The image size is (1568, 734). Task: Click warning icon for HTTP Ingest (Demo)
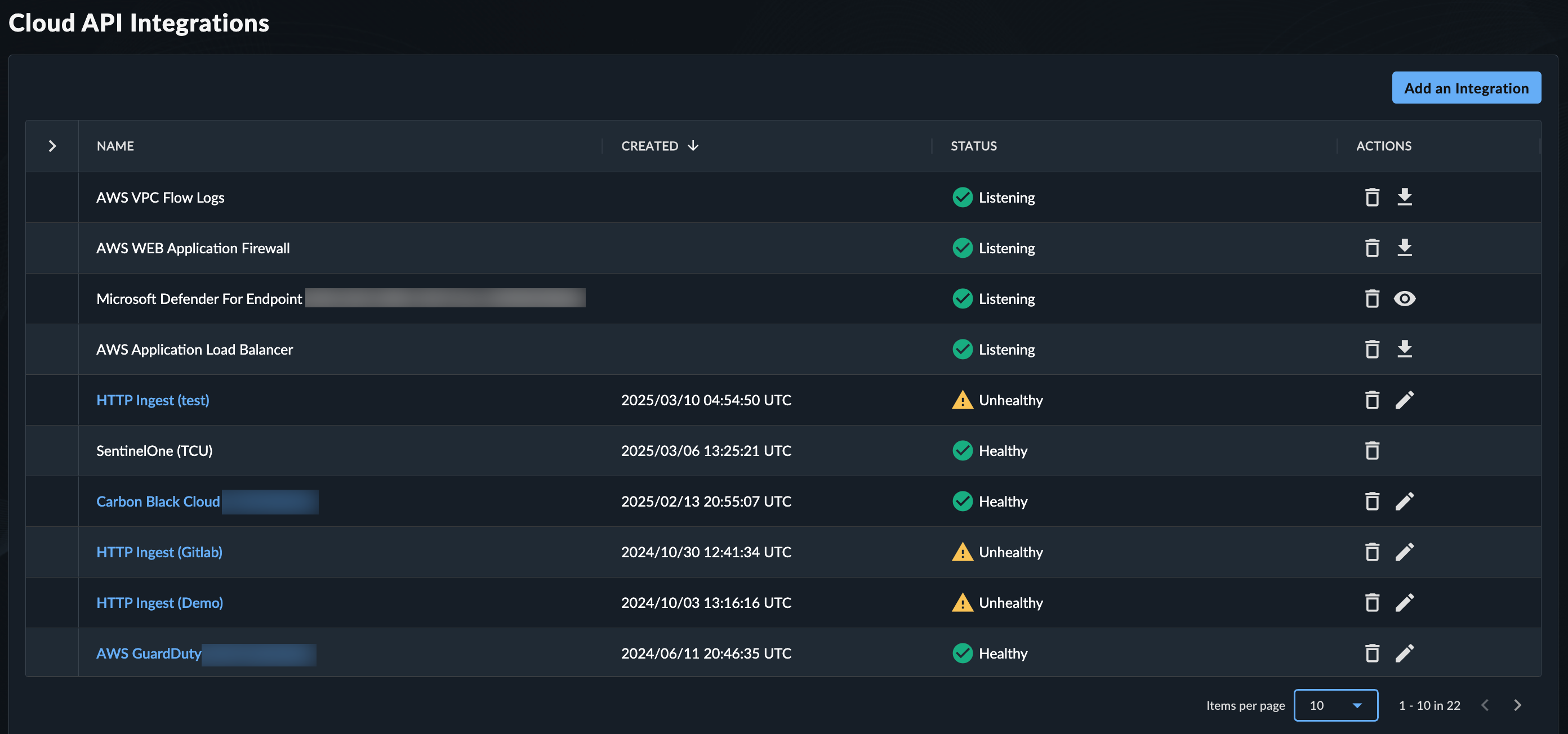coord(963,603)
